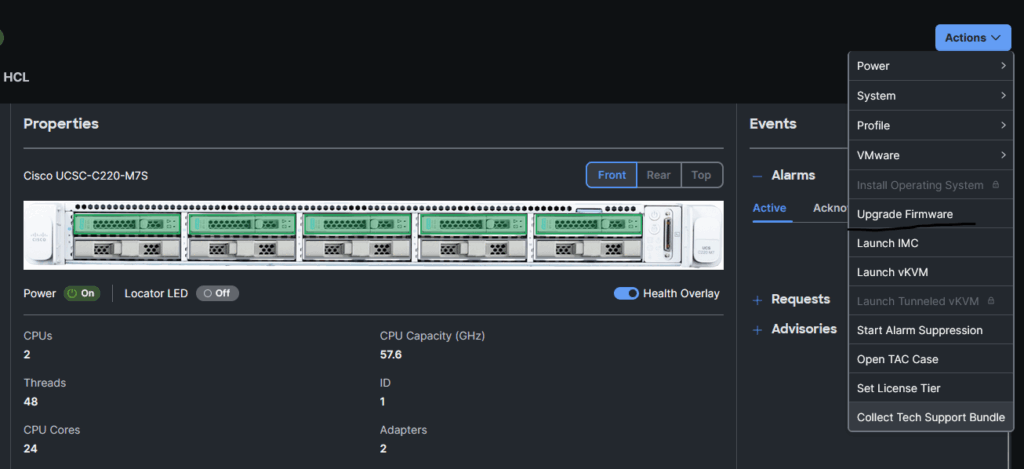Viewport: 1024px width, 469px height.
Task: Click the server front power button icon
Action: [x=654, y=217]
